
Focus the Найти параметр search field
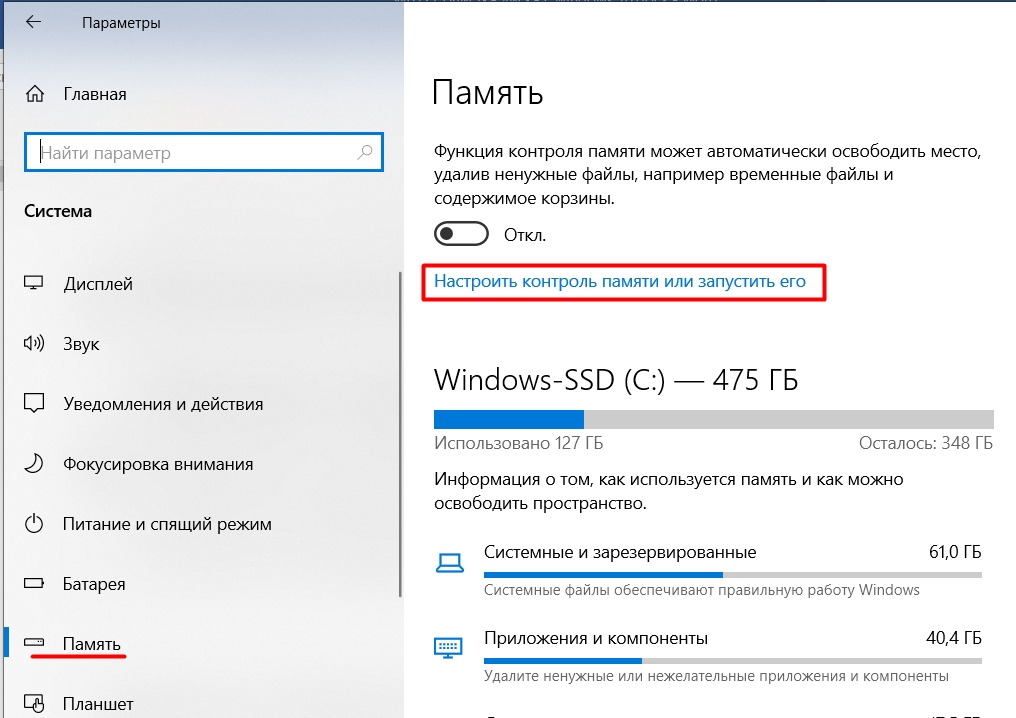[x=203, y=152]
